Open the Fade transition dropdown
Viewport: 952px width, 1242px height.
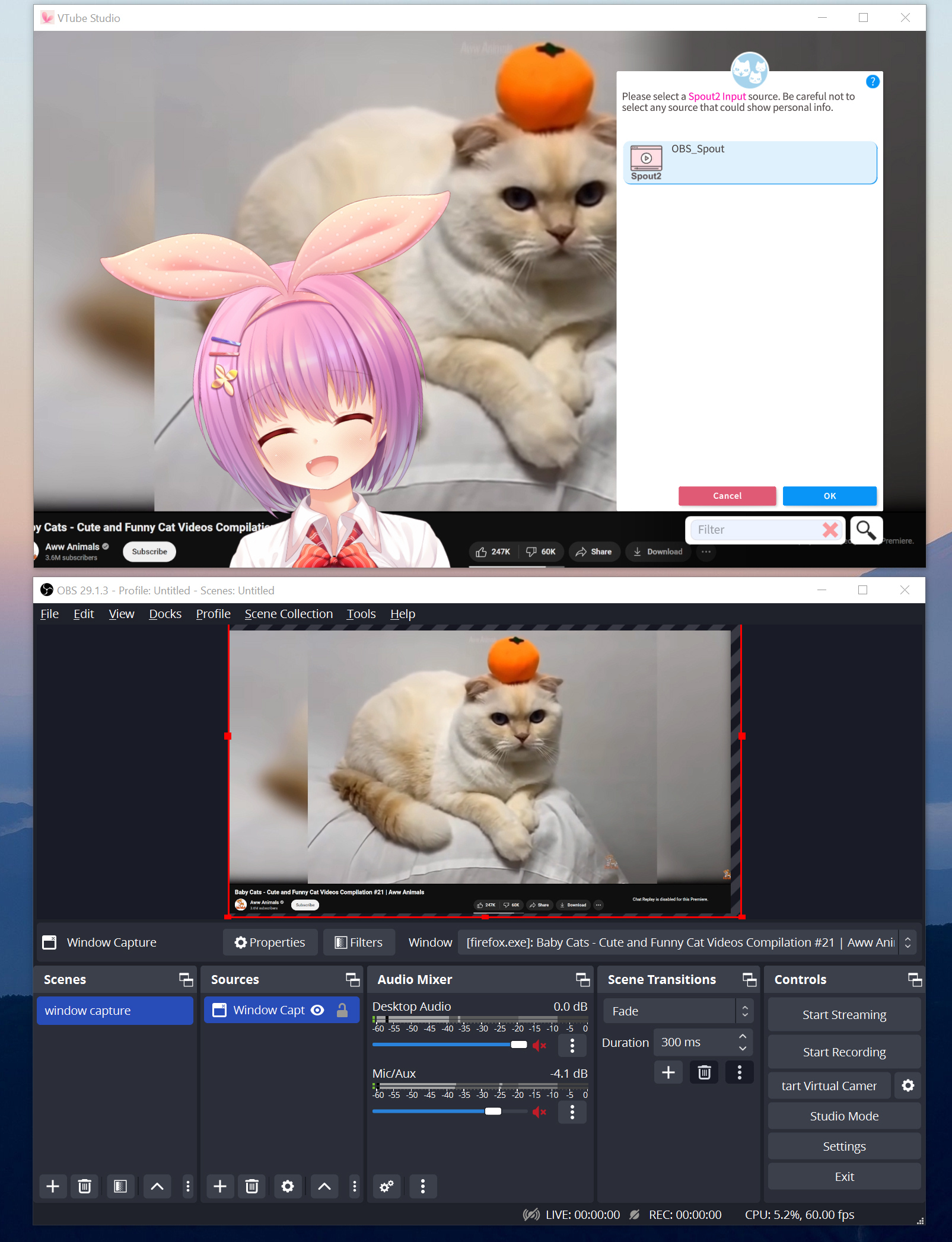(x=679, y=1011)
